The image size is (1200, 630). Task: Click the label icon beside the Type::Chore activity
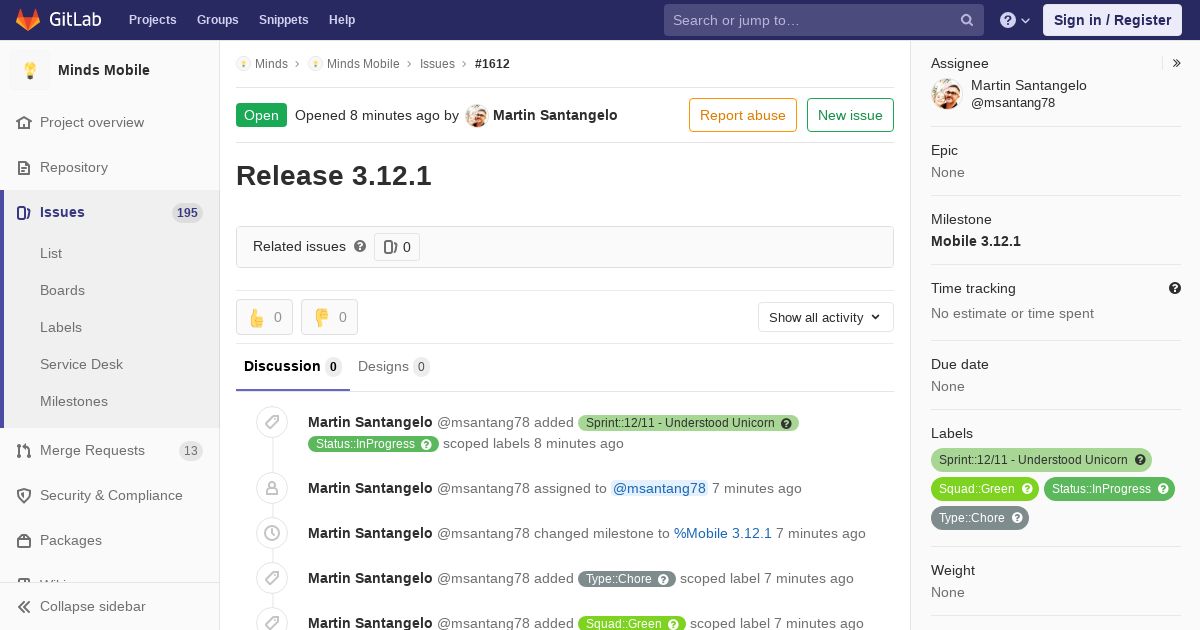point(272,578)
